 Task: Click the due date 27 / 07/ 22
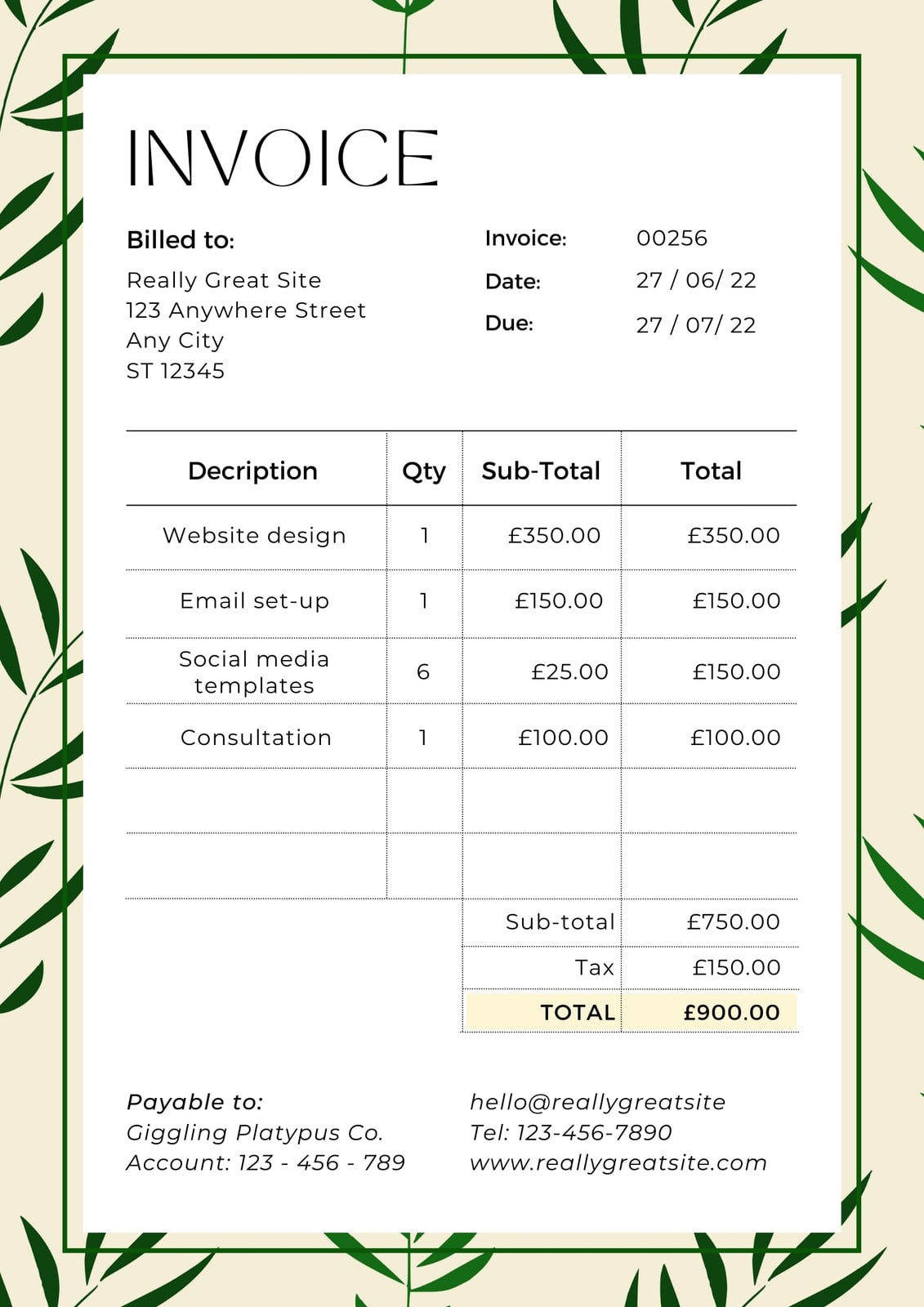pyautogui.click(x=696, y=325)
